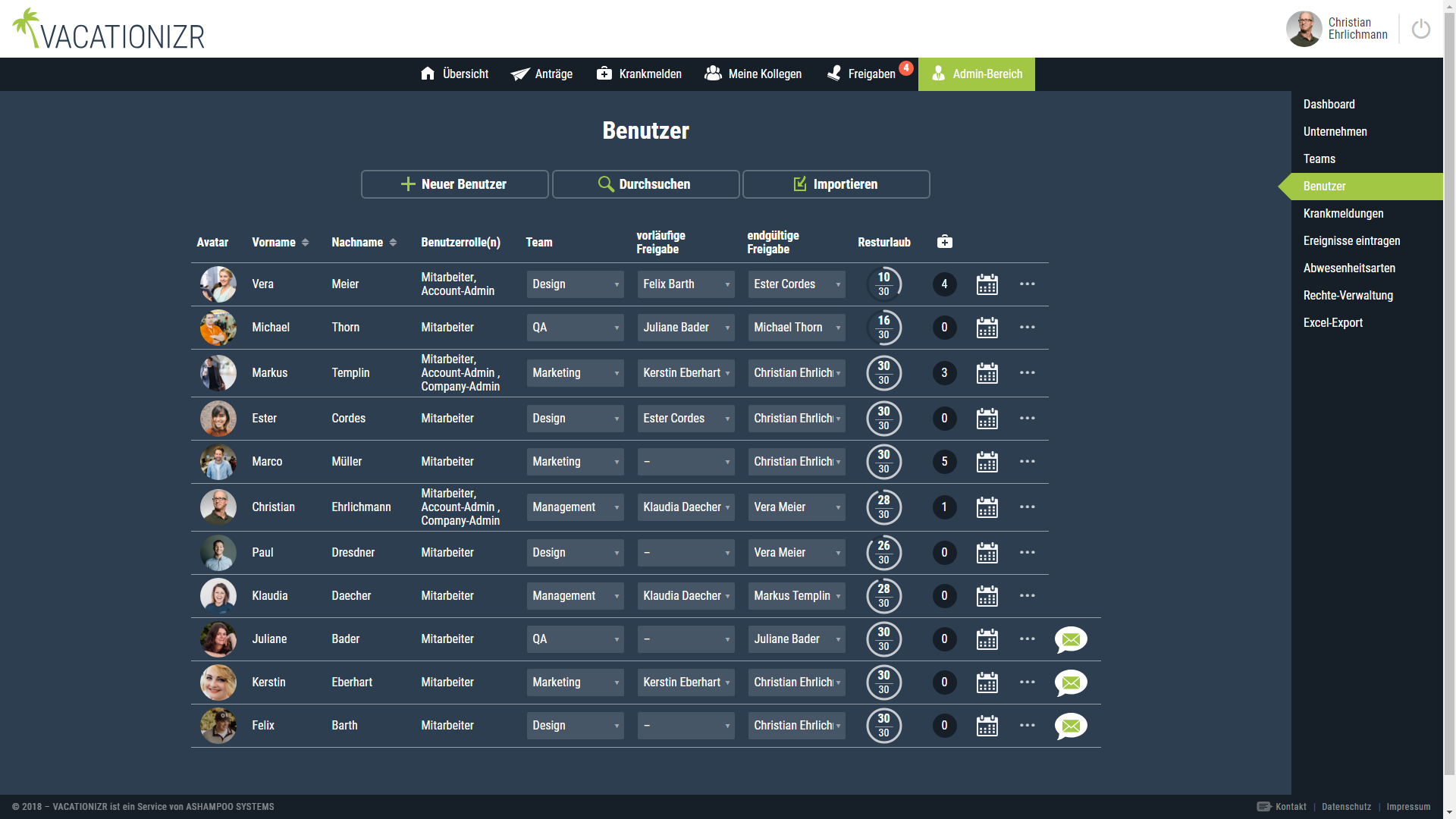Click Importieren button
This screenshot has height=819, width=1456.
pyautogui.click(x=836, y=184)
